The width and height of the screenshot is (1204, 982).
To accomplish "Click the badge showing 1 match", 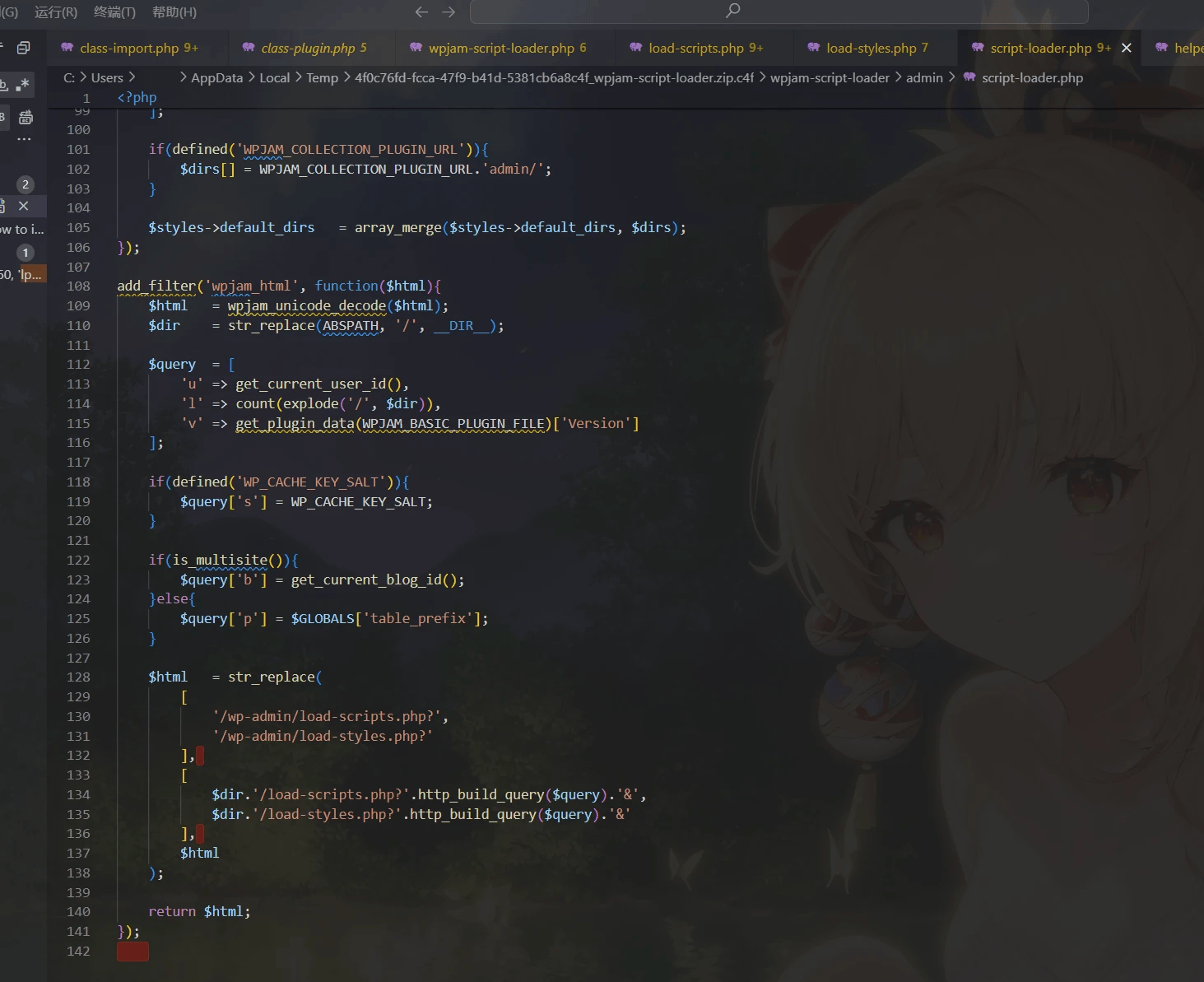I will click(26, 253).
